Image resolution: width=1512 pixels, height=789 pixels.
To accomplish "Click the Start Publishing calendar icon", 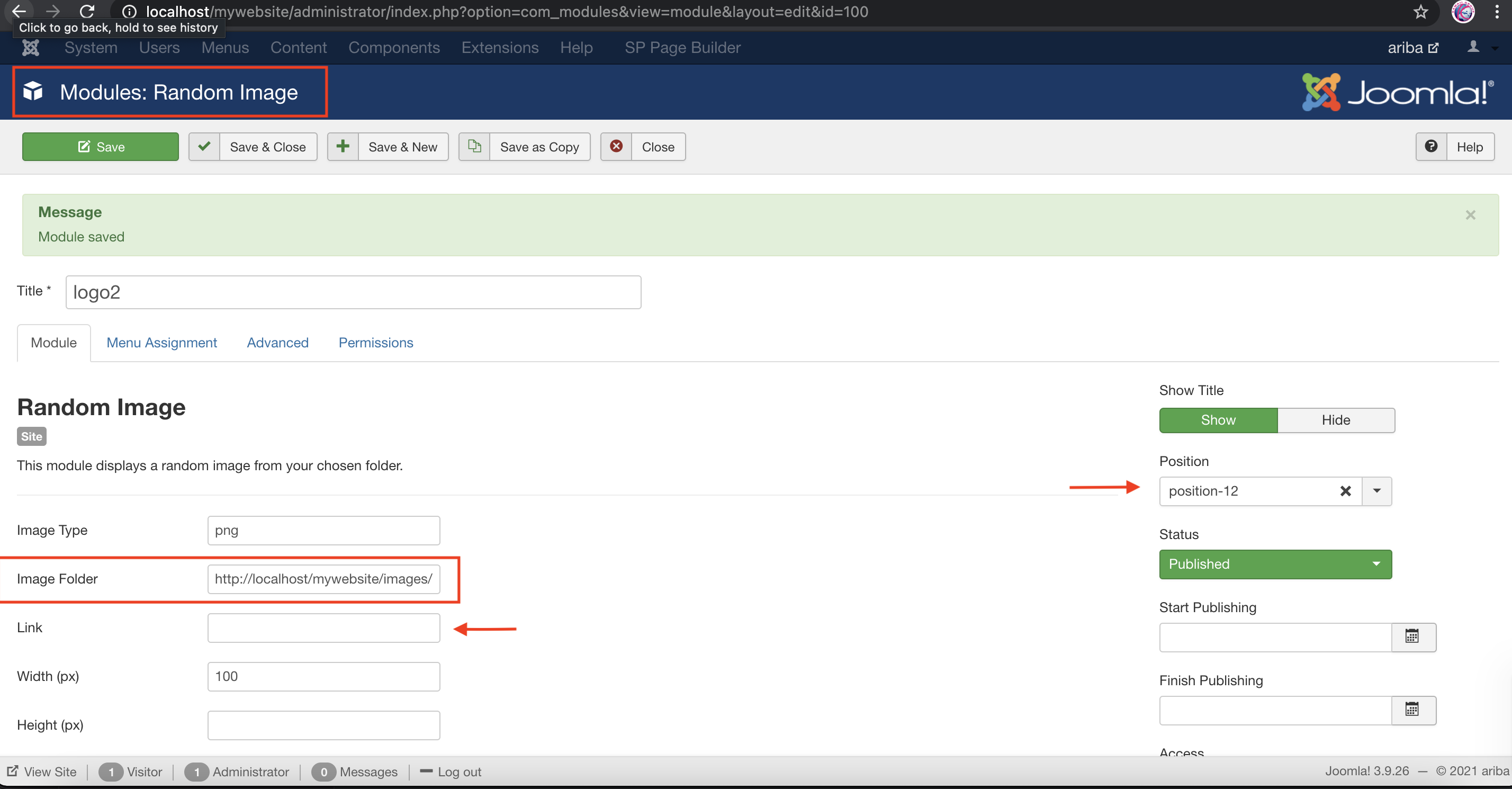I will 1412,637.
